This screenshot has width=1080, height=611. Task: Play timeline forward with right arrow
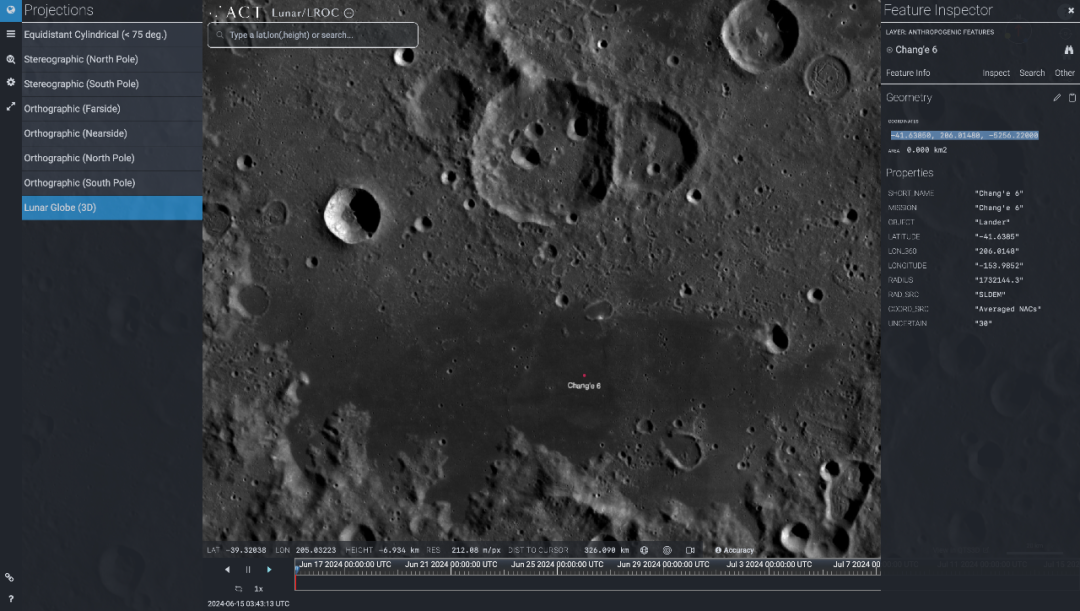269,570
